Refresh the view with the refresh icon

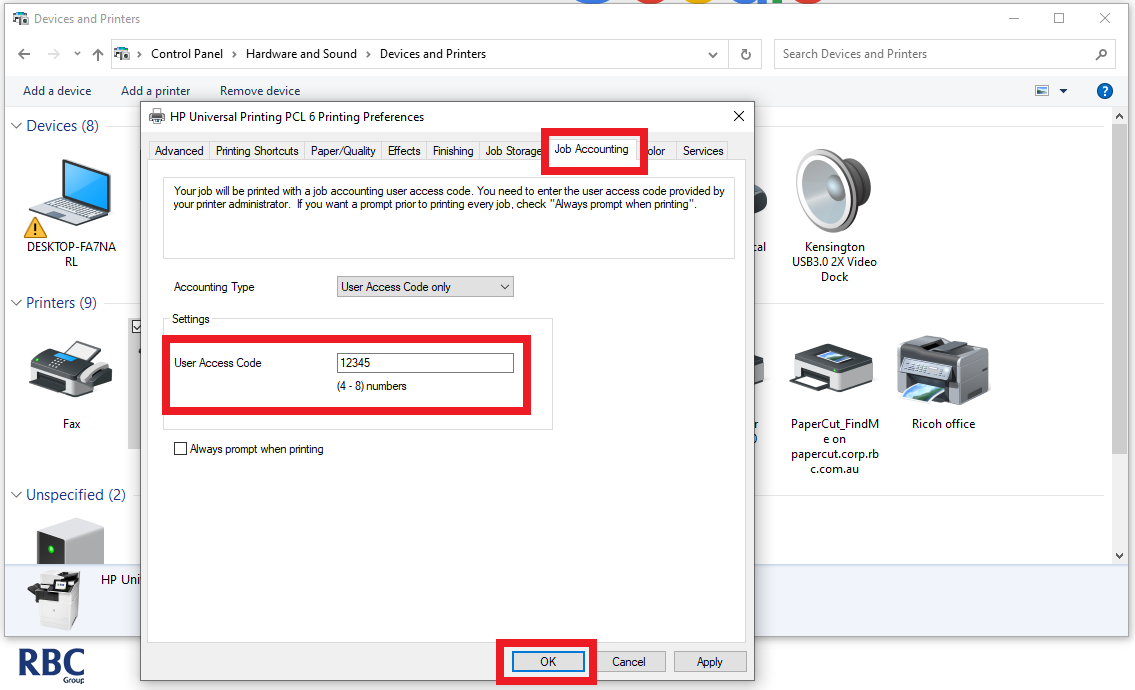click(x=745, y=54)
